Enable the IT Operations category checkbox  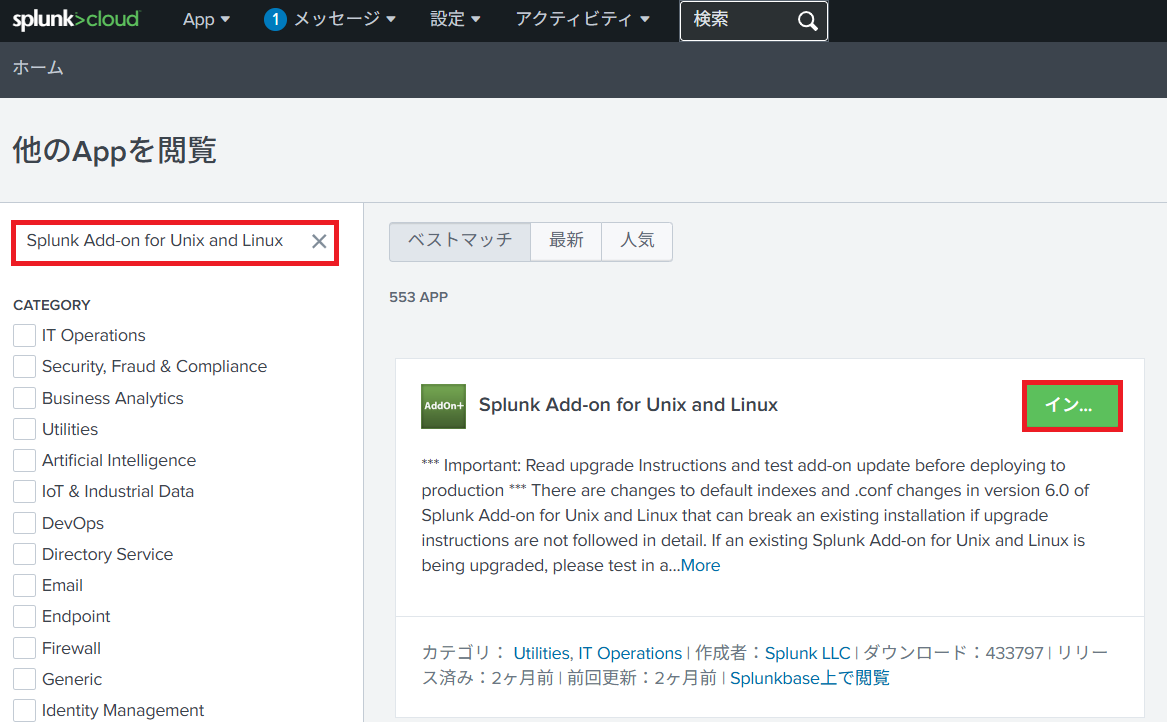pyautogui.click(x=25, y=335)
